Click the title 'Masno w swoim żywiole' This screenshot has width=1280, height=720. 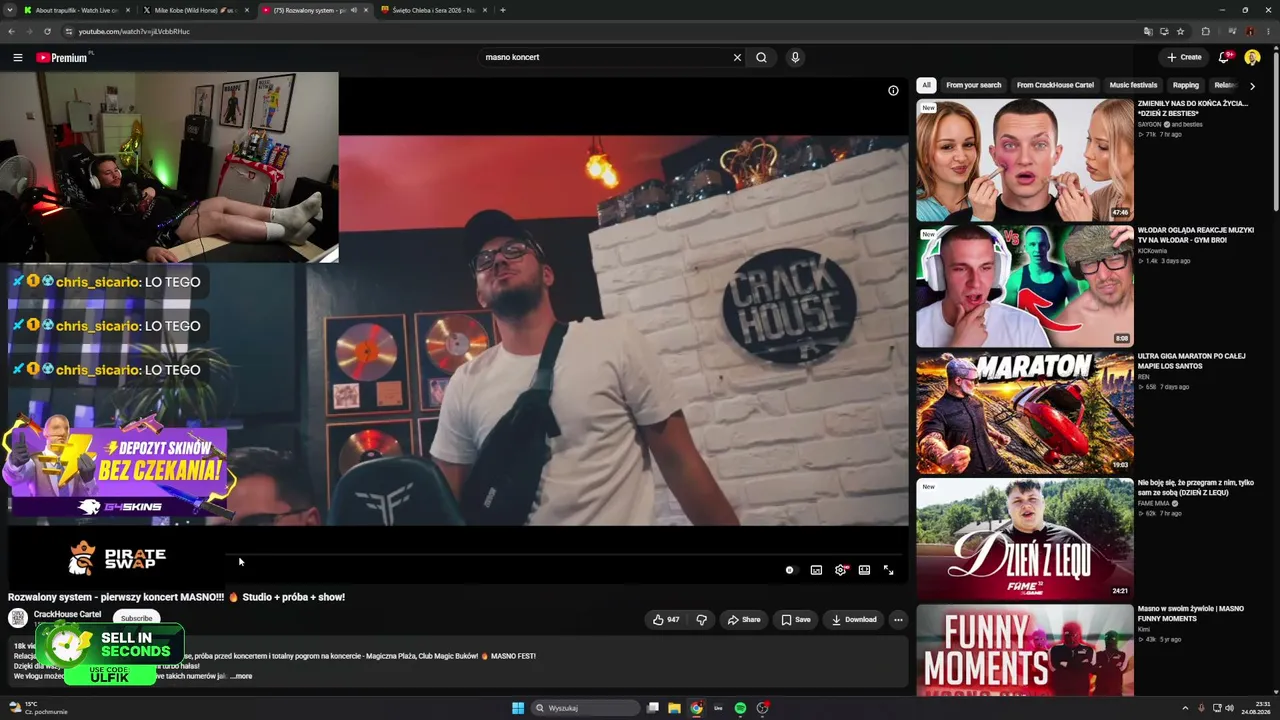[x=1191, y=614]
